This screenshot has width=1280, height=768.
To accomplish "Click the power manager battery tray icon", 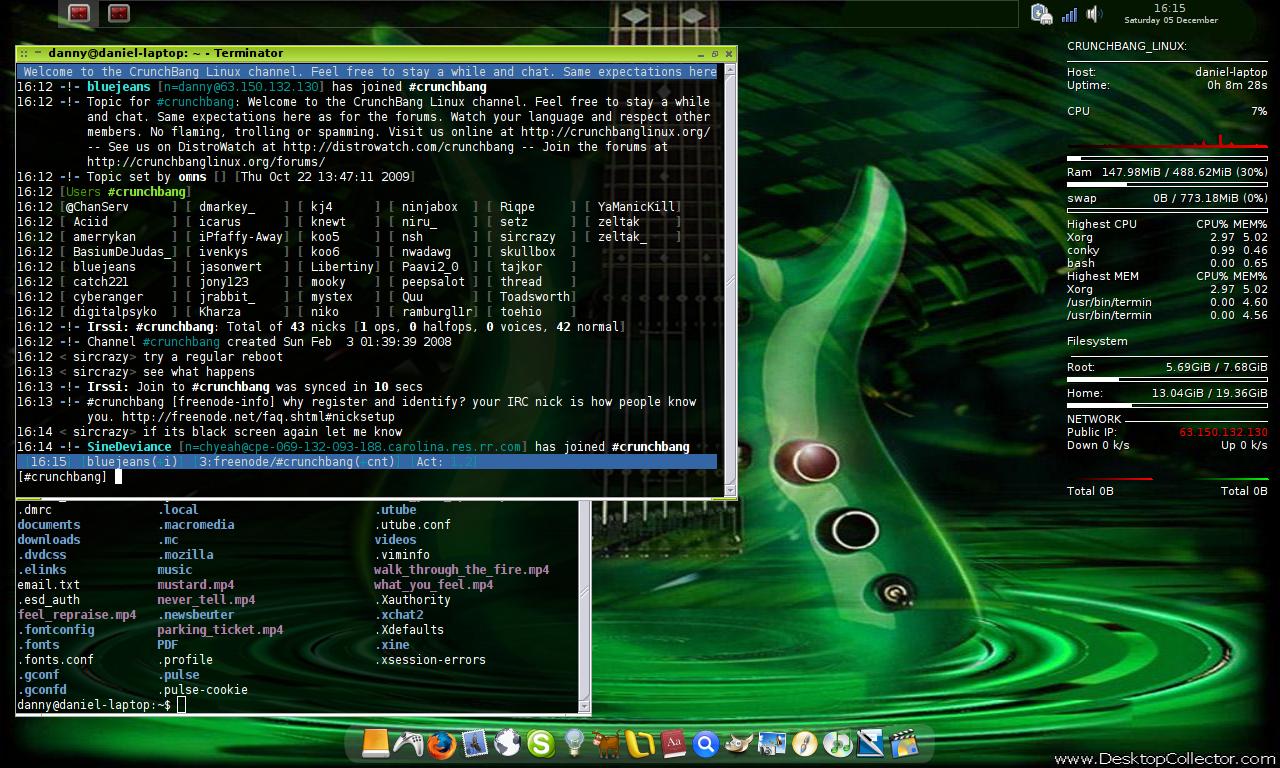I will click(1041, 14).
